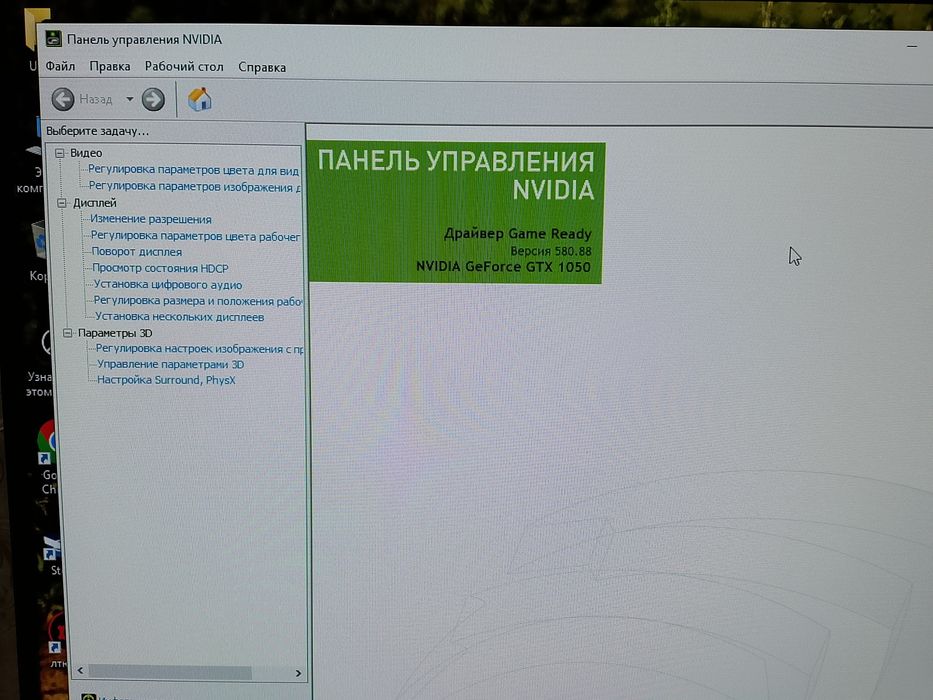This screenshot has width=933, height=700.
Task: Open the Home page icon
Action: pos(200,99)
